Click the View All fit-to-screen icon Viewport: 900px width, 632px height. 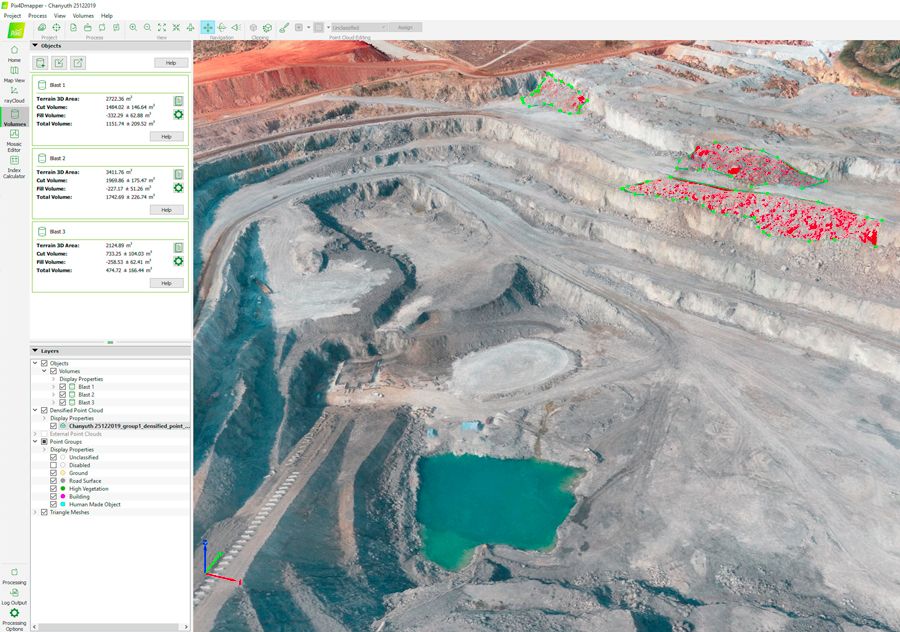(162, 27)
